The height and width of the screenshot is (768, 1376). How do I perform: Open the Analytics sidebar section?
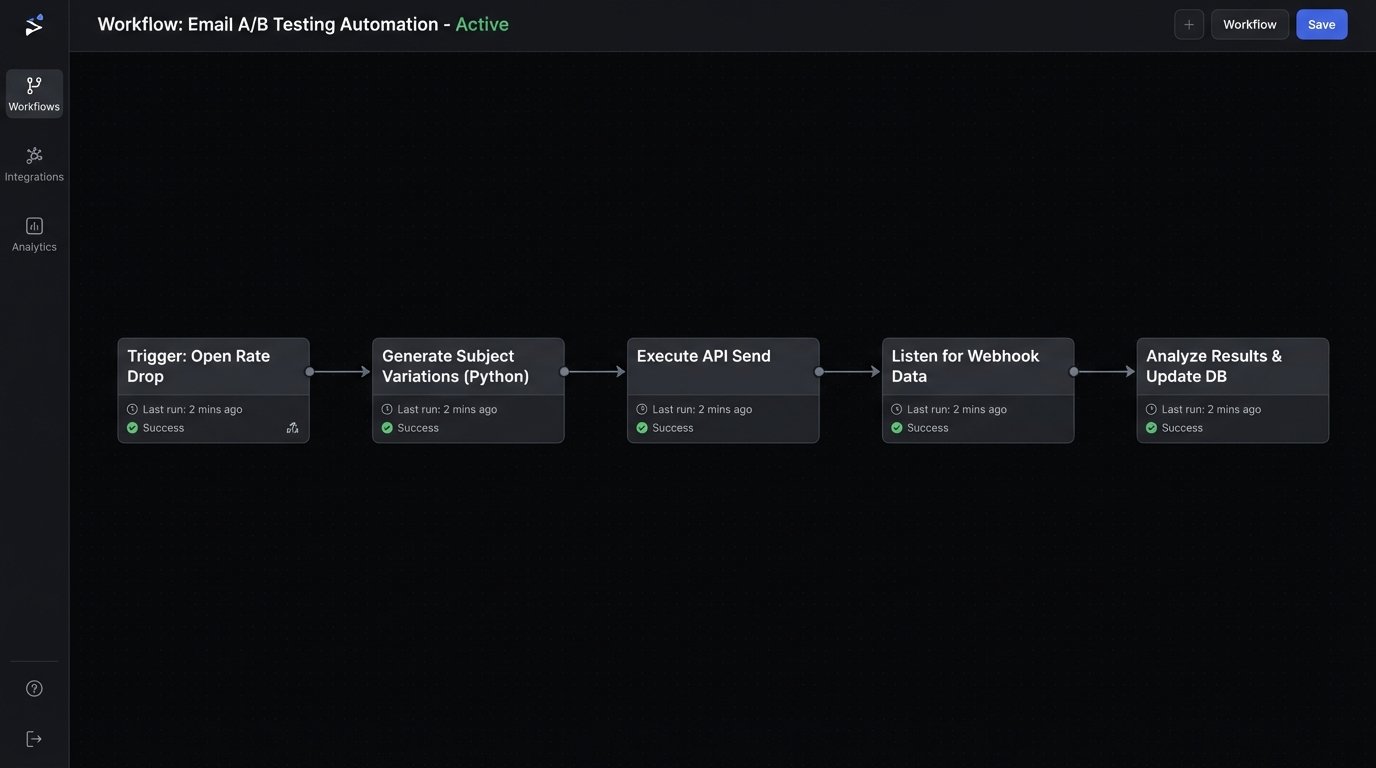34,234
